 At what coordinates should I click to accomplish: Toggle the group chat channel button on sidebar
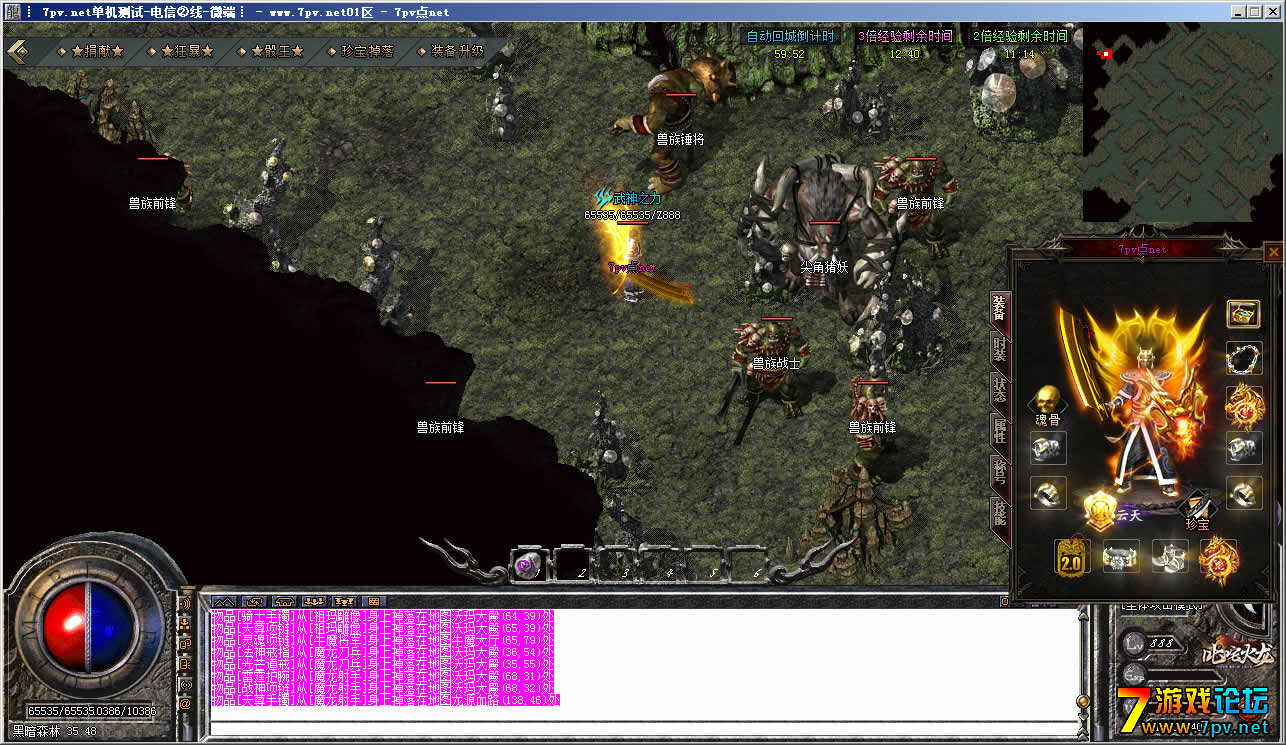click(185, 624)
